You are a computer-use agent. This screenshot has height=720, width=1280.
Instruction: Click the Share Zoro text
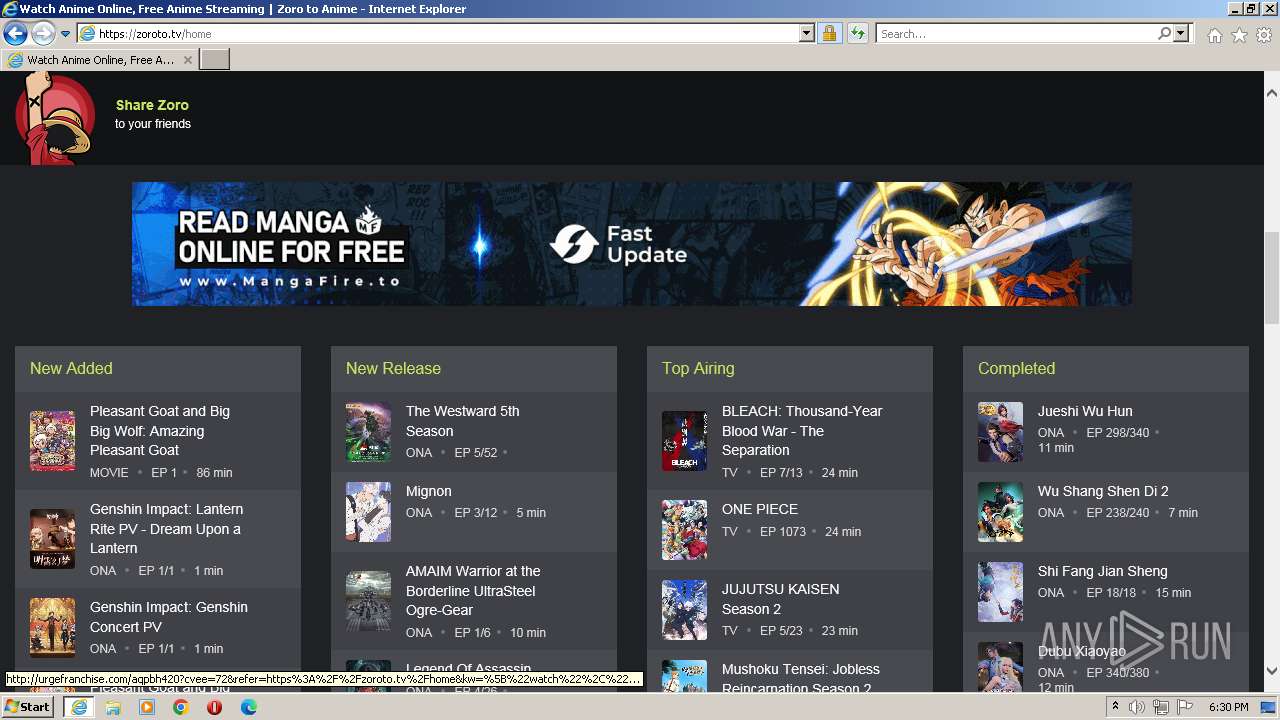coord(152,105)
